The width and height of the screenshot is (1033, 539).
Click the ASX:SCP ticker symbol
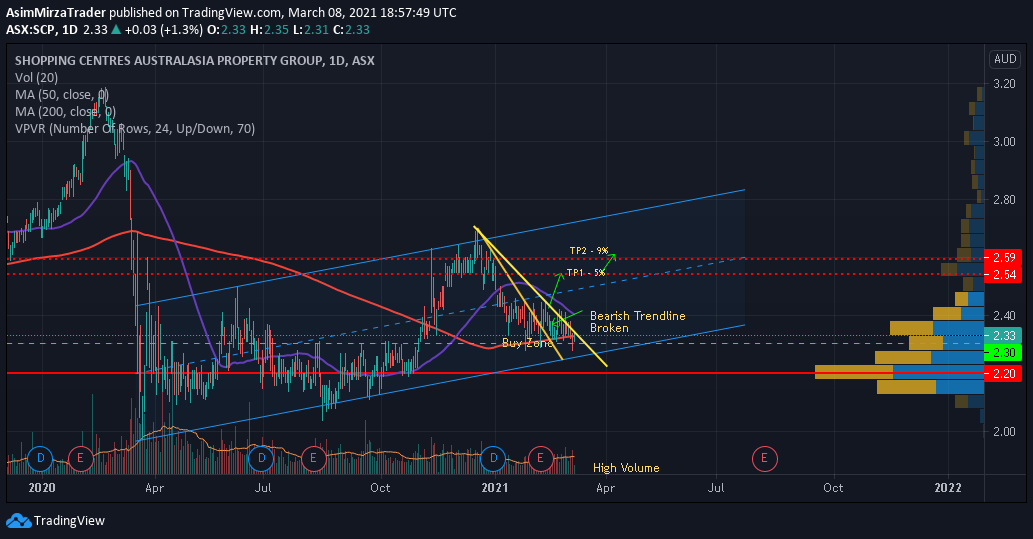click(31, 30)
